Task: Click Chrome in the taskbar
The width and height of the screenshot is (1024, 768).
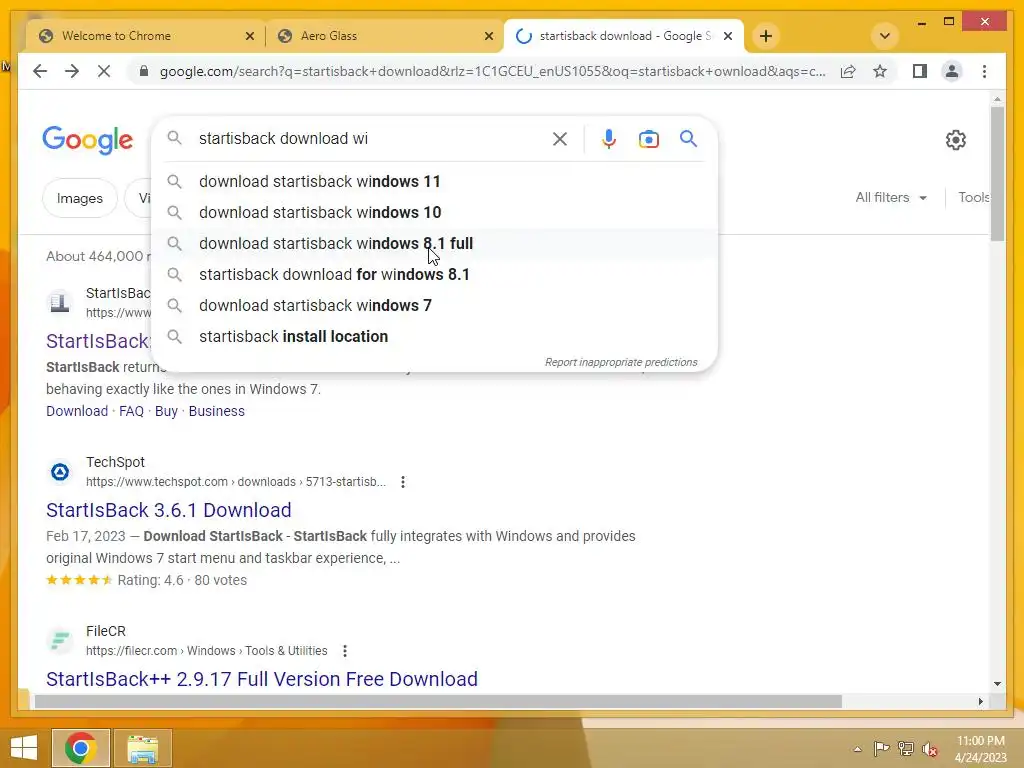Action: point(81,748)
